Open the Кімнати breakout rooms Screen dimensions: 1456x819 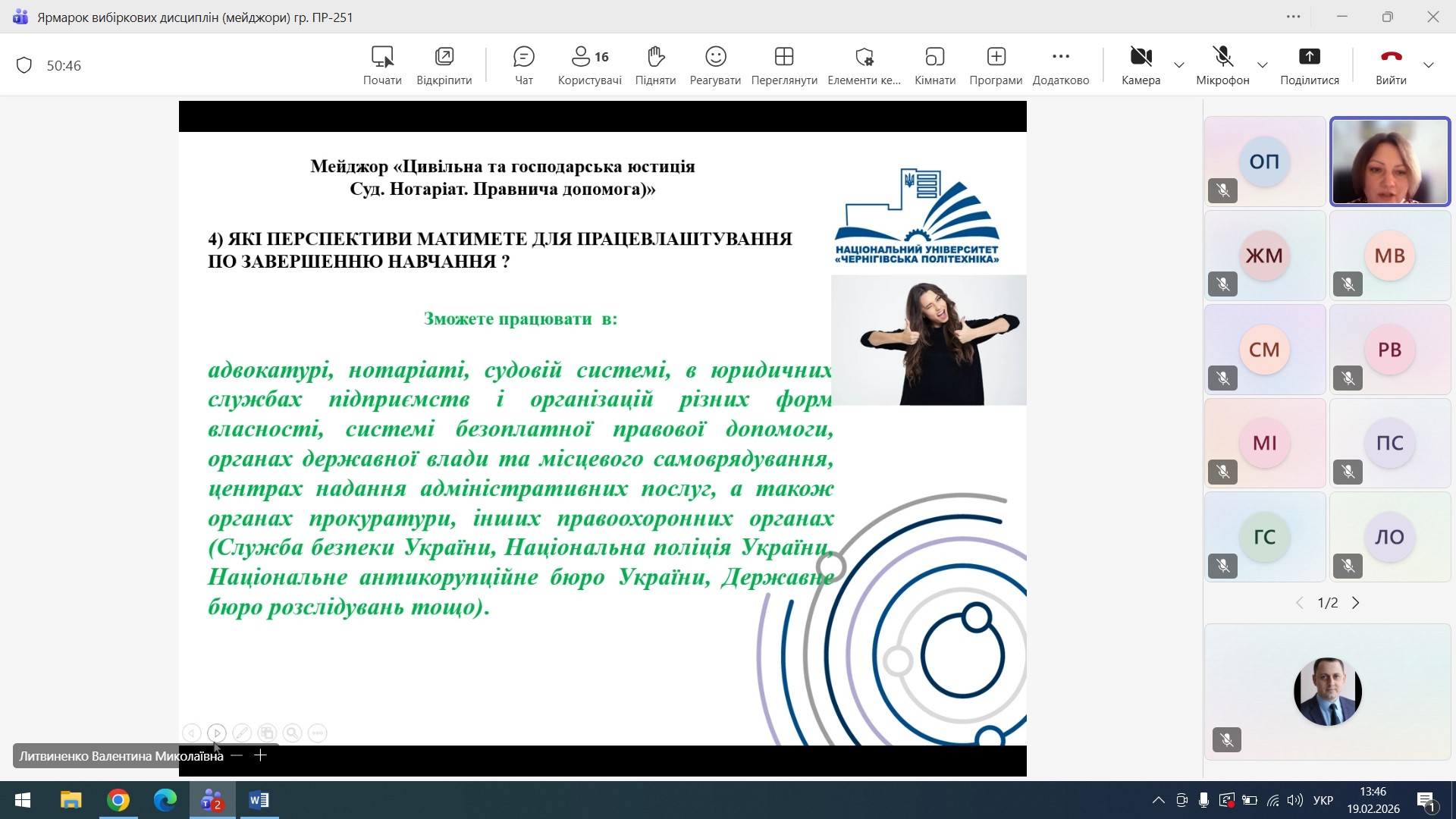tap(934, 65)
